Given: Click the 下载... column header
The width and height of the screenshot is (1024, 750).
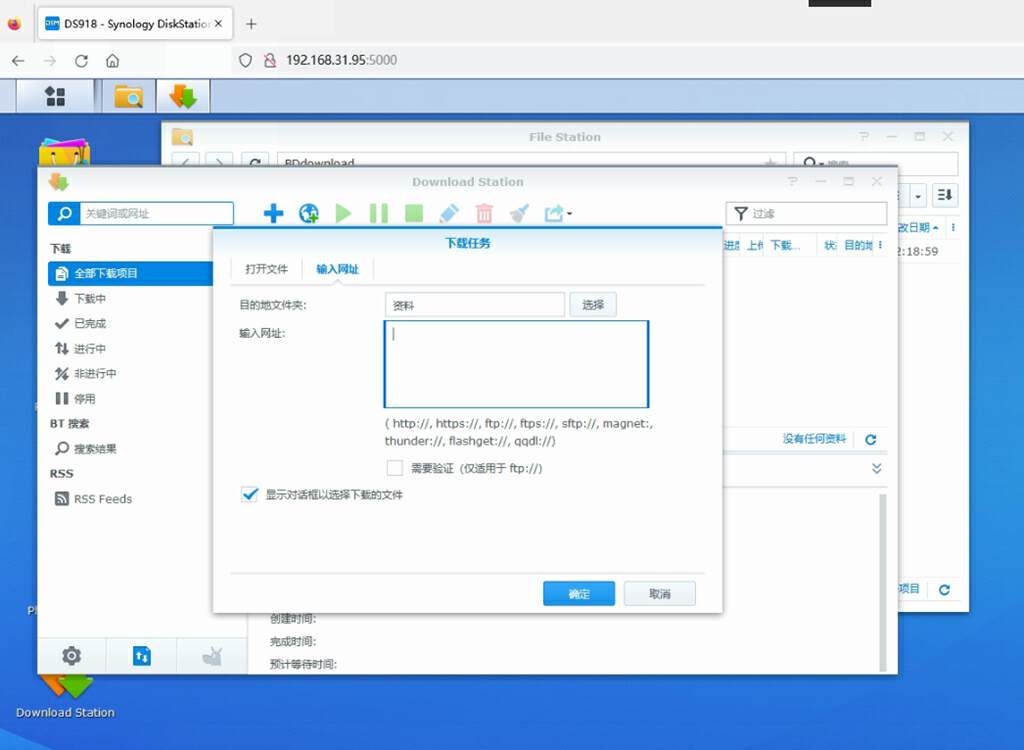Looking at the screenshot, I should (x=785, y=245).
